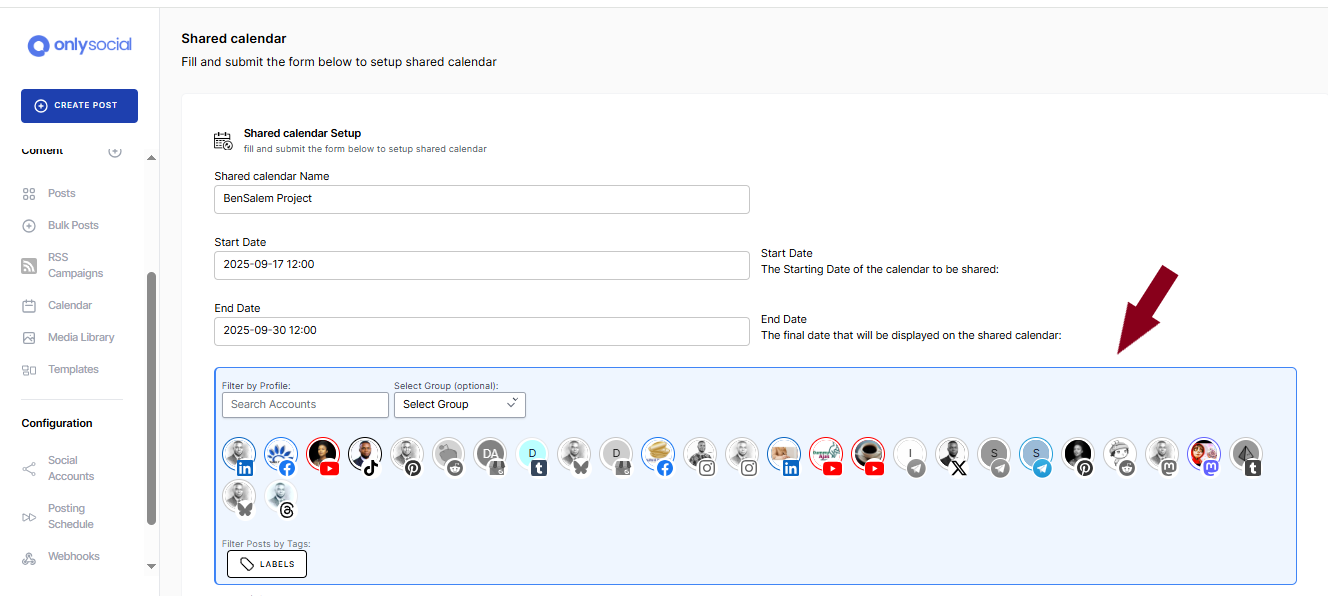Click the RSS Campaigns feed icon
The image size is (1328, 596).
(29, 266)
